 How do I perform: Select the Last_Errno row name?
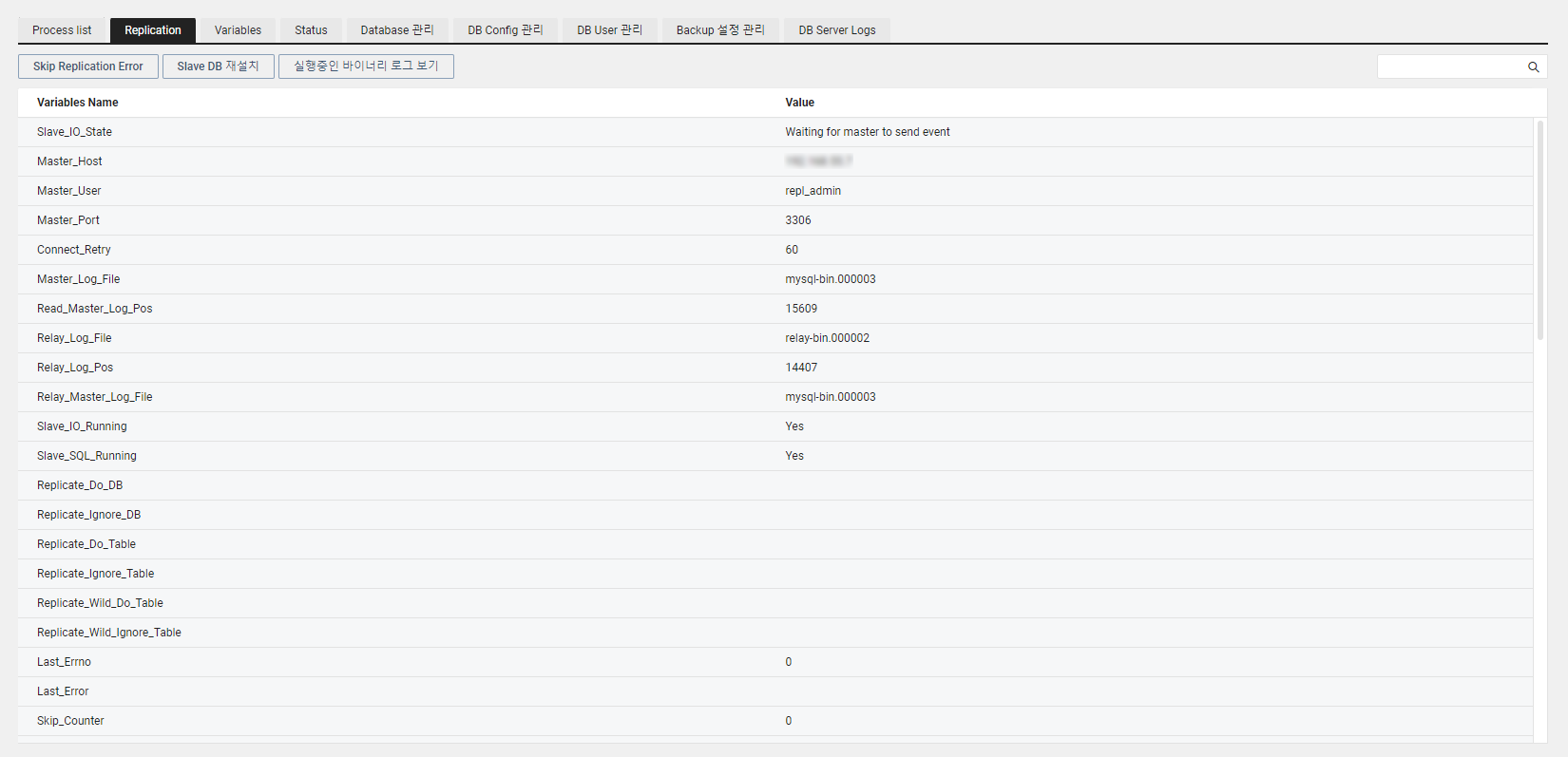pyautogui.click(x=64, y=662)
